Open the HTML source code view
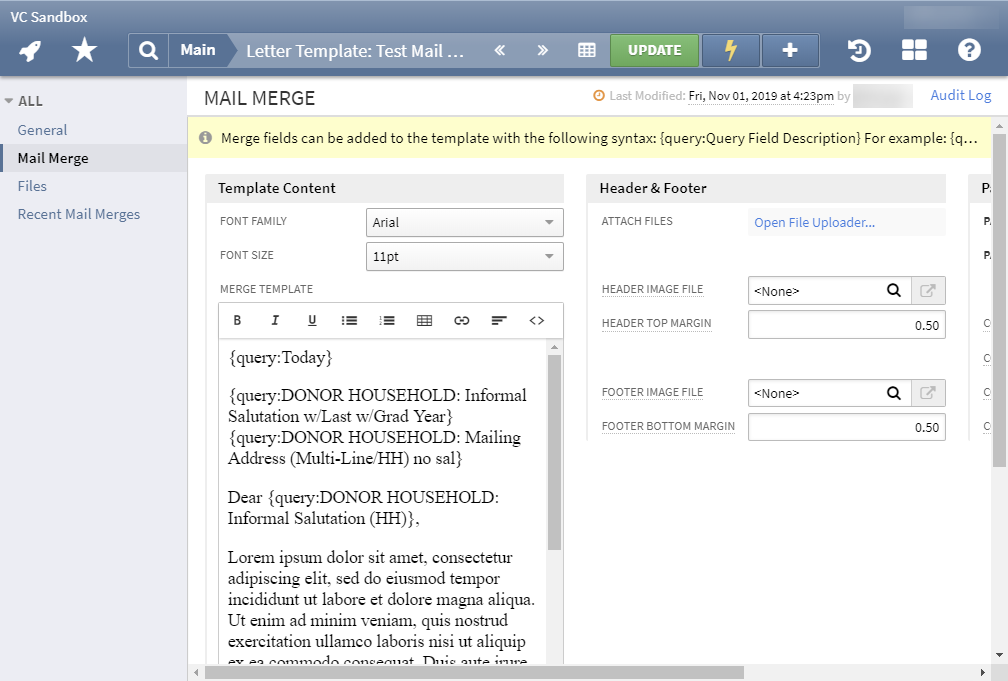Screen dimensions: 1008x681 tap(537, 320)
